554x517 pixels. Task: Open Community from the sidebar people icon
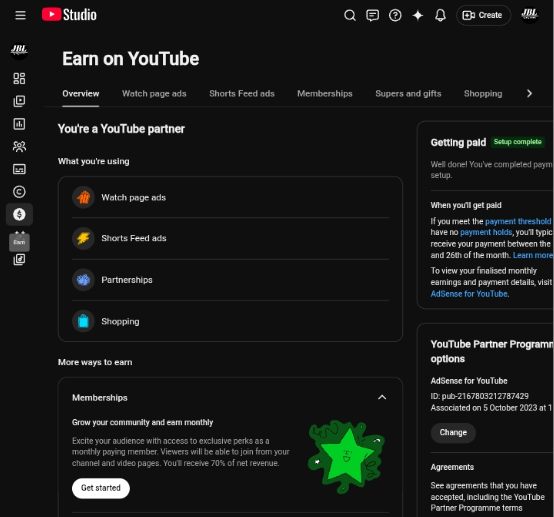tap(19, 146)
